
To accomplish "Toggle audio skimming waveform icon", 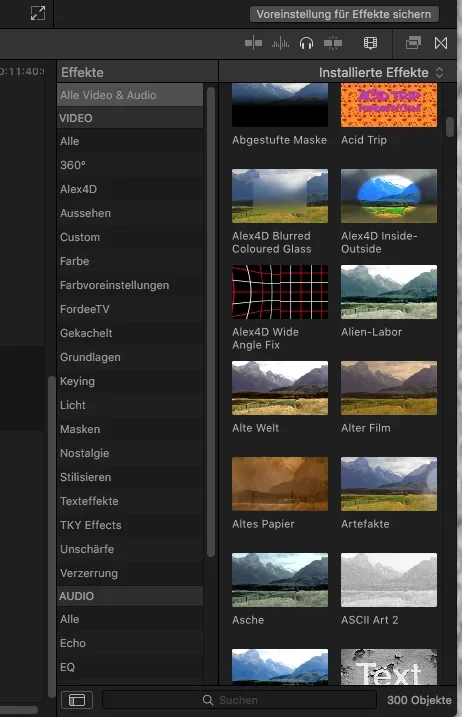I will [280, 43].
